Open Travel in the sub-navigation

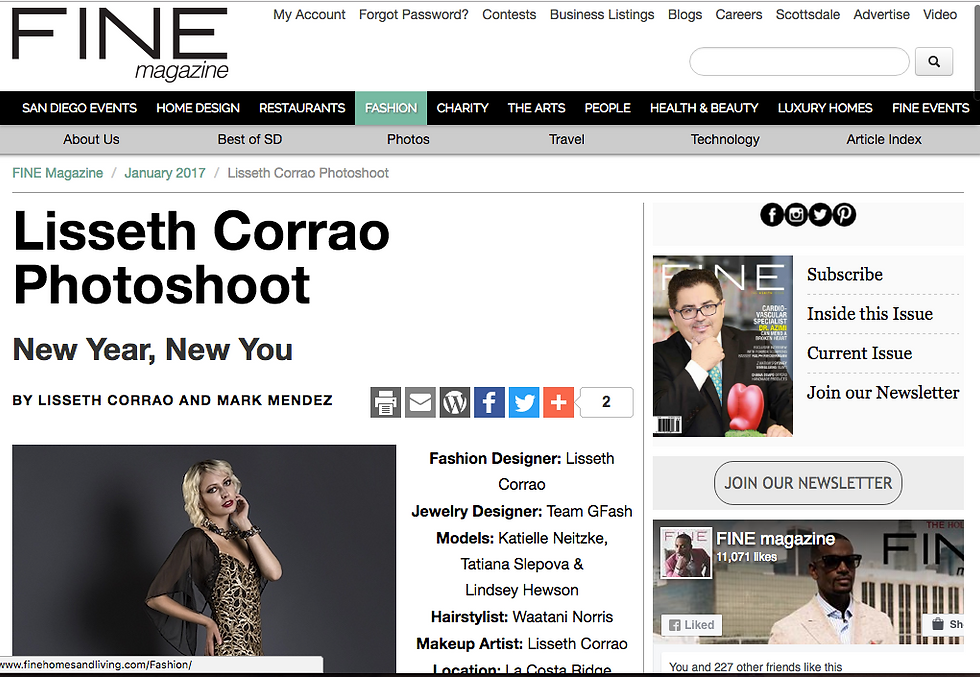click(x=567, y=139)
